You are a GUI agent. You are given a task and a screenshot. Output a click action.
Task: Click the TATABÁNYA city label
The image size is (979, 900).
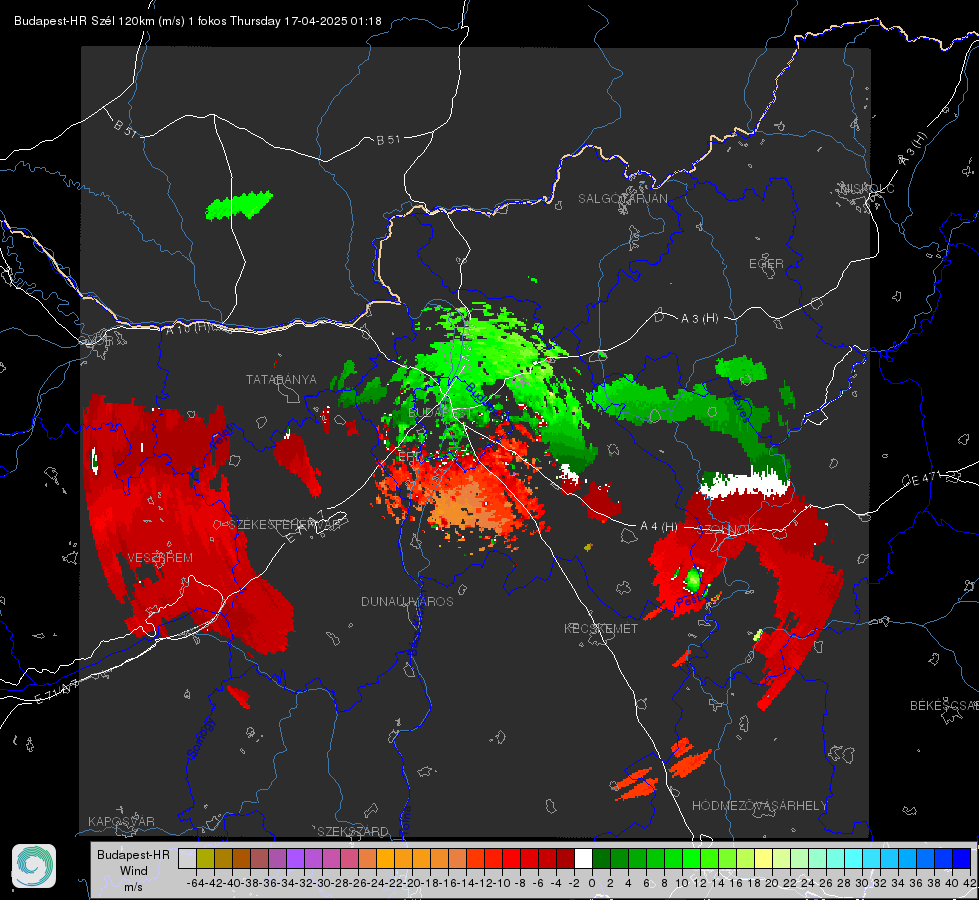[x=281, y=379]
